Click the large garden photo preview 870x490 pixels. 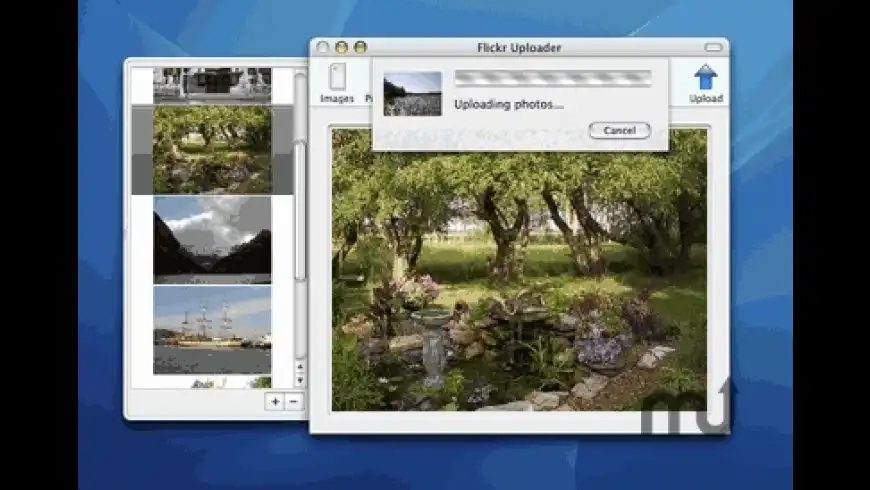tap(519, 270)
